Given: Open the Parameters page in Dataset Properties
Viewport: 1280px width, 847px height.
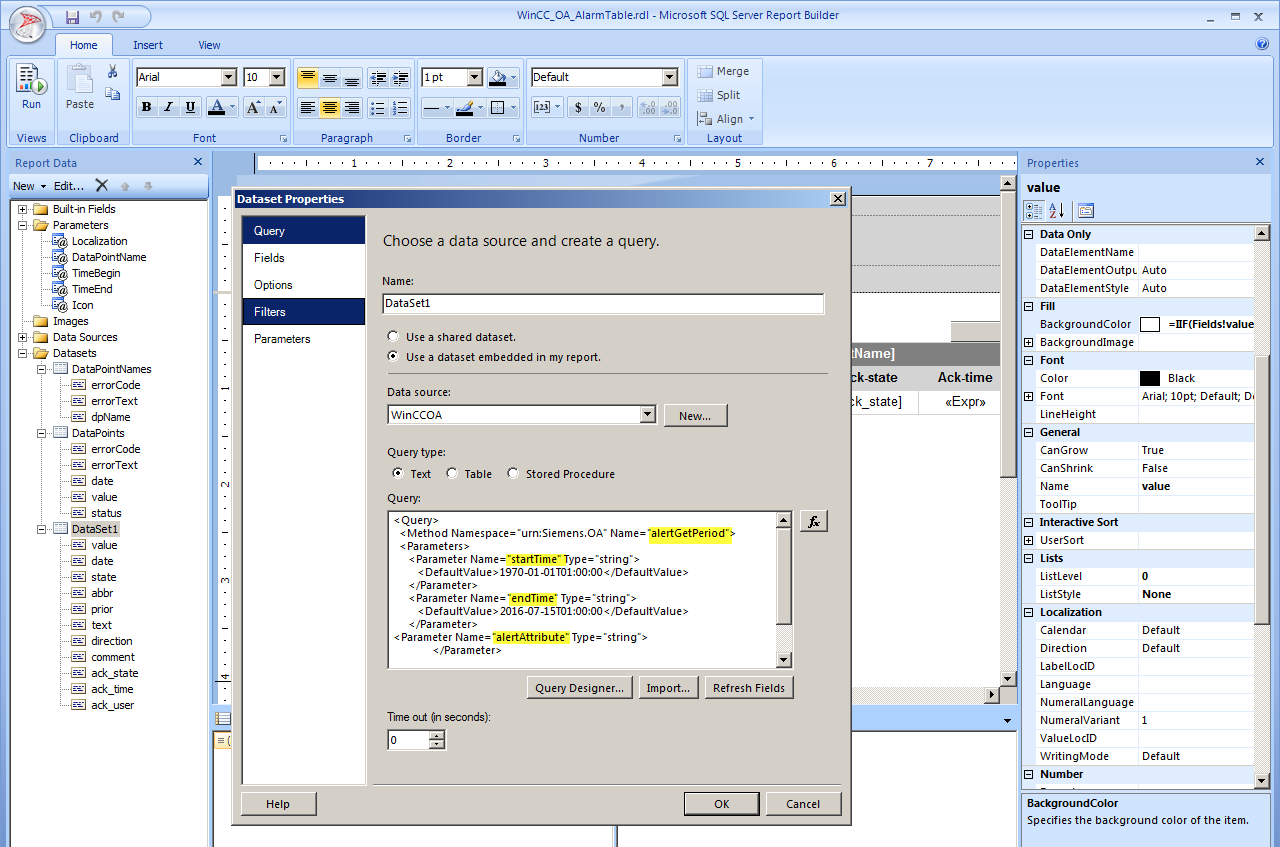Looking at the screenshot, I should [x=304, y=339].
